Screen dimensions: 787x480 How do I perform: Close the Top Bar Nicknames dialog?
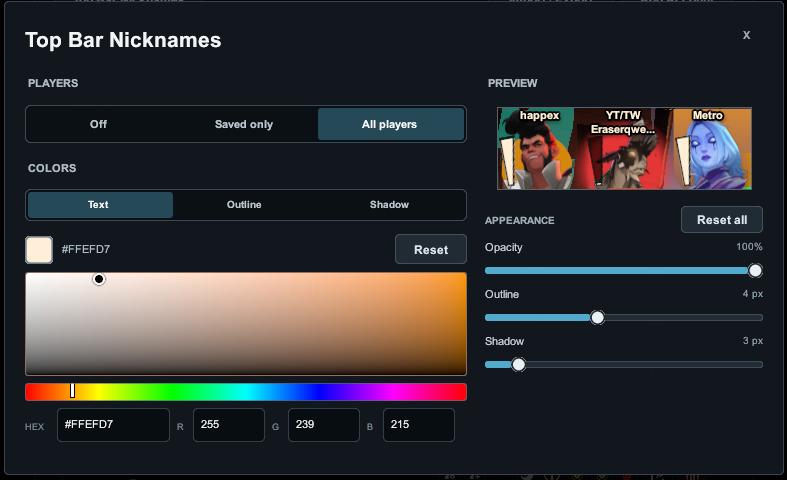(x=746, y=35)
